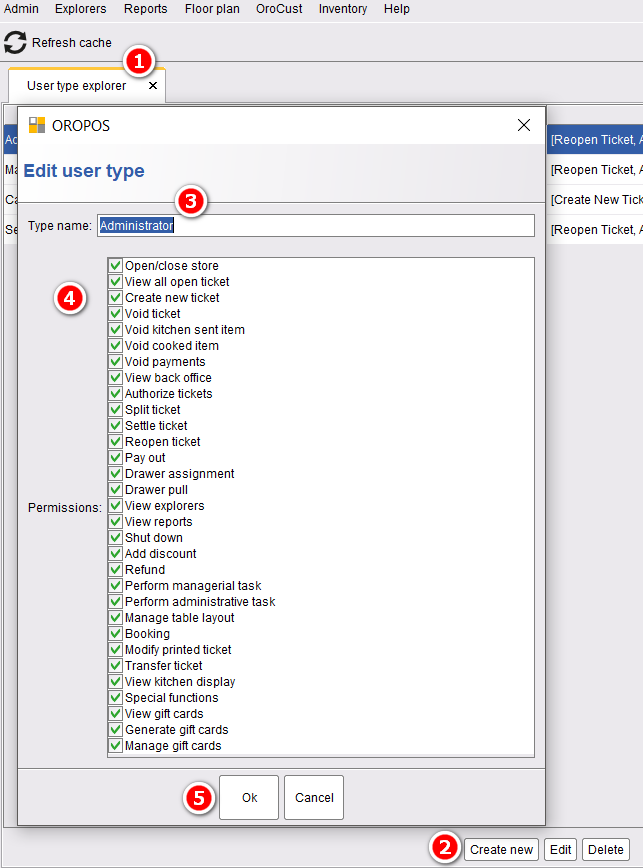Open the Reports menu
Screen dimensions: 643x868
[x=146, y=9]
